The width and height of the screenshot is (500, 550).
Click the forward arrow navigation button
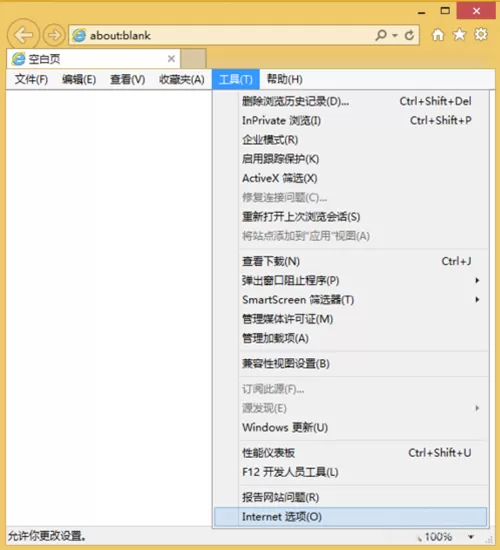(54, 35)
